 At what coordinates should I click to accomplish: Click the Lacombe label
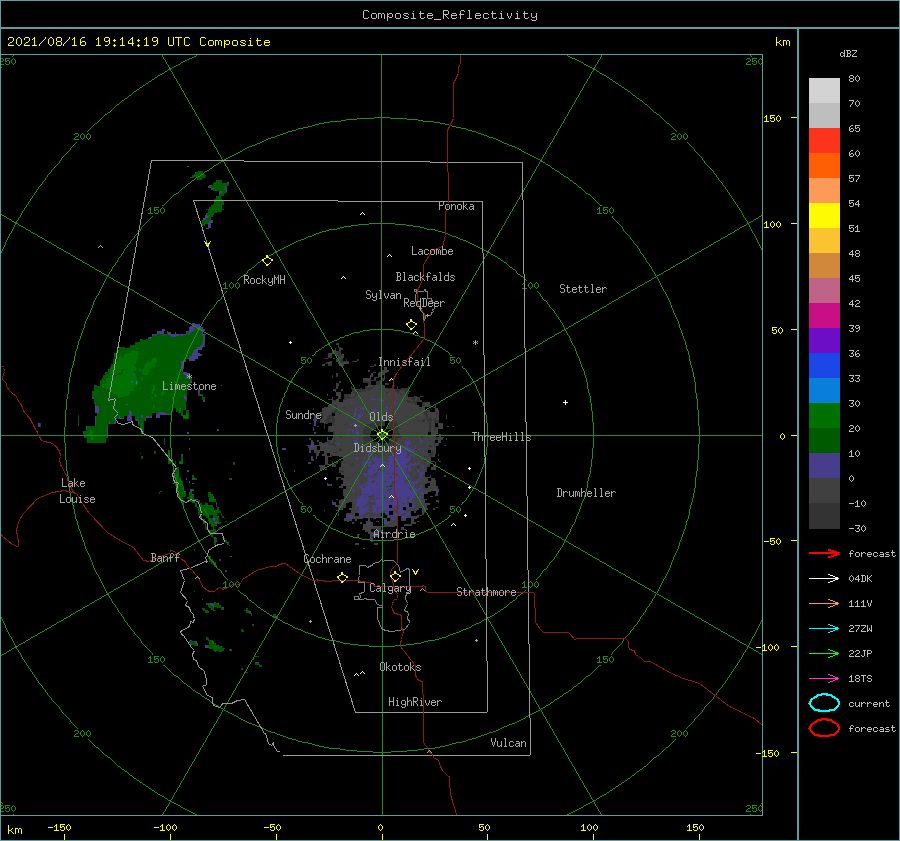pyautogui.click(x=432, y=251)
